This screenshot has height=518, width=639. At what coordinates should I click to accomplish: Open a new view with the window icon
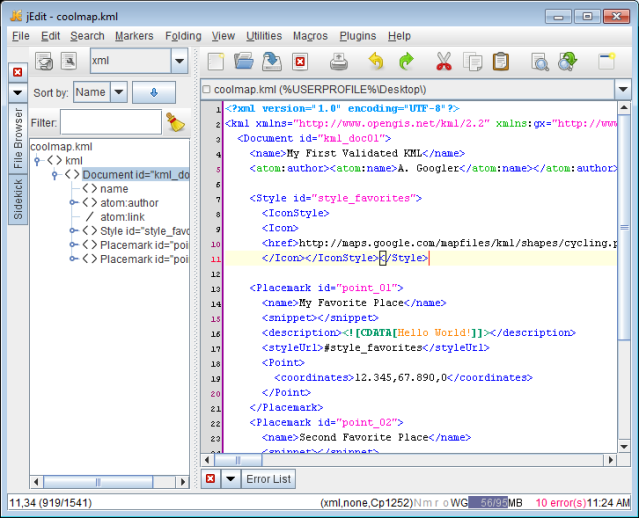pos(606,62)
